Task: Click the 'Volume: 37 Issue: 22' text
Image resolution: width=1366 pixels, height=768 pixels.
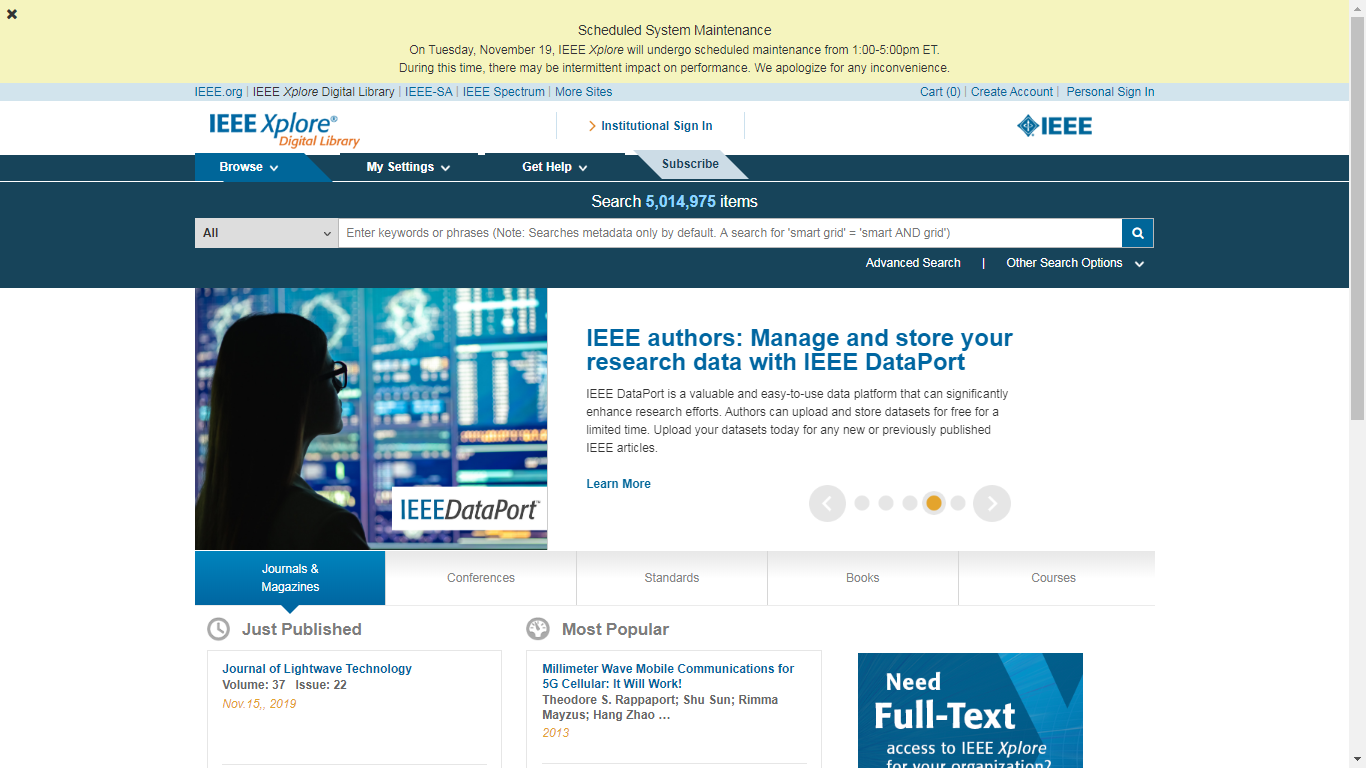Action: (284, 685)
